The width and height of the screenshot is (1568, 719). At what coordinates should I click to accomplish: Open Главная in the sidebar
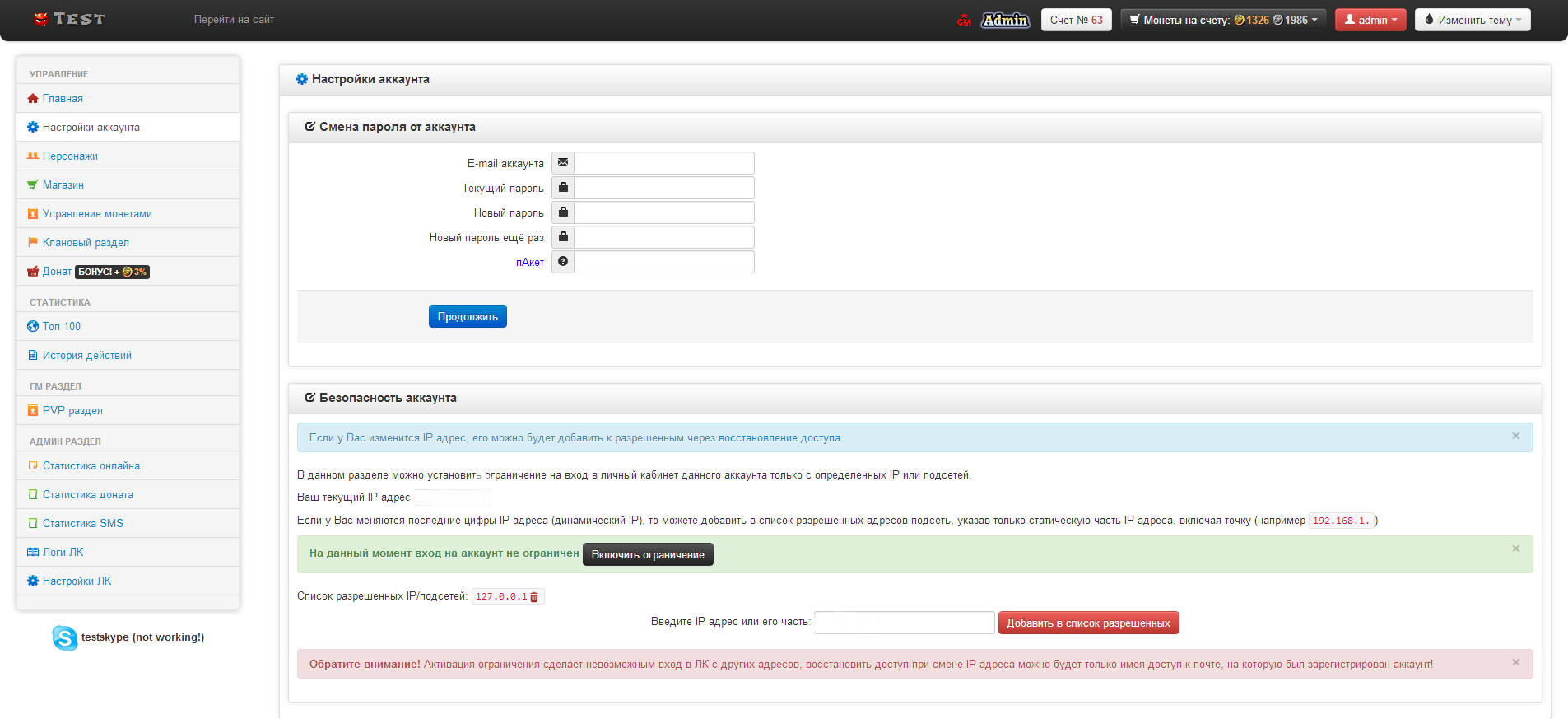[x=128, y=98]
